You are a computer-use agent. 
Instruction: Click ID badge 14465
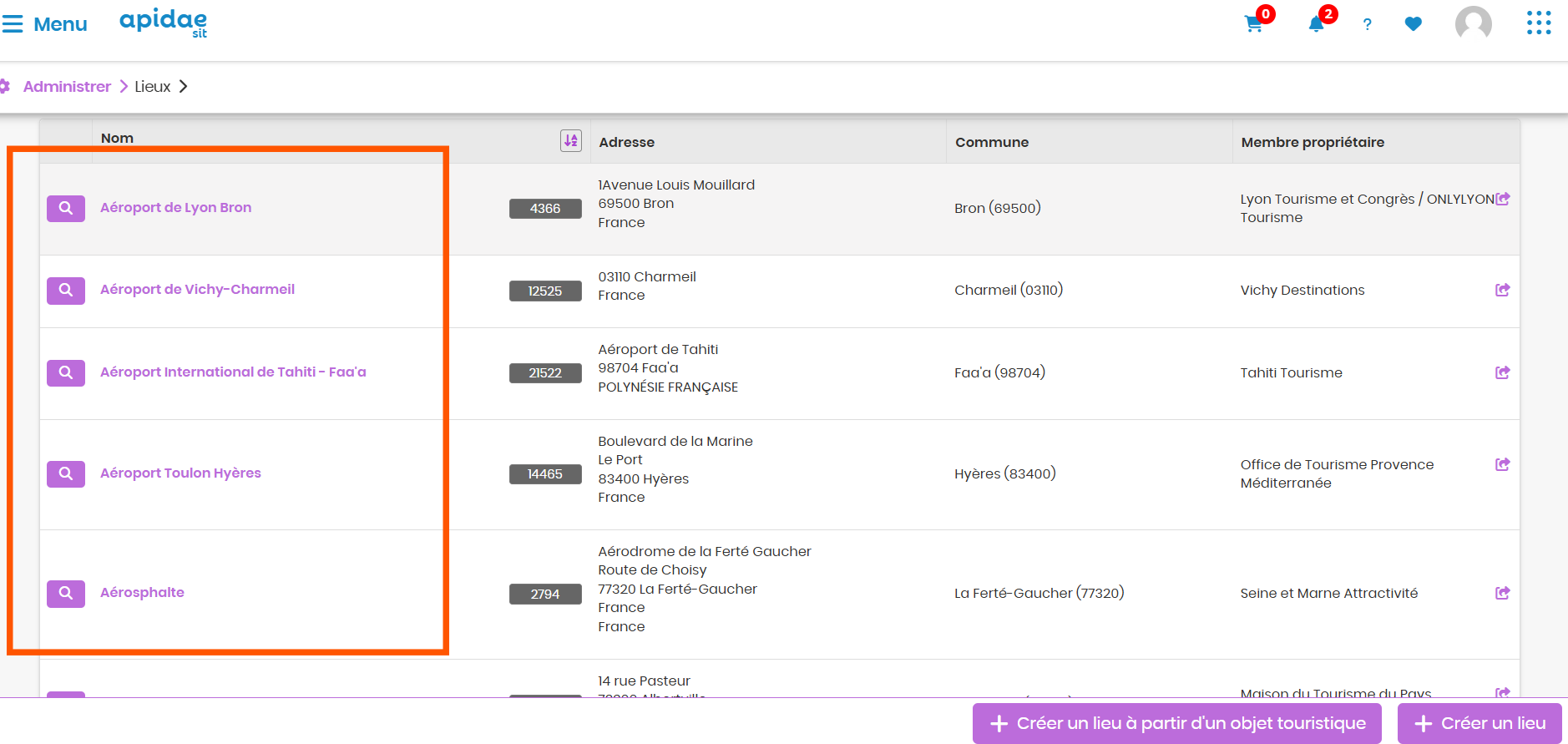point(545,473)
